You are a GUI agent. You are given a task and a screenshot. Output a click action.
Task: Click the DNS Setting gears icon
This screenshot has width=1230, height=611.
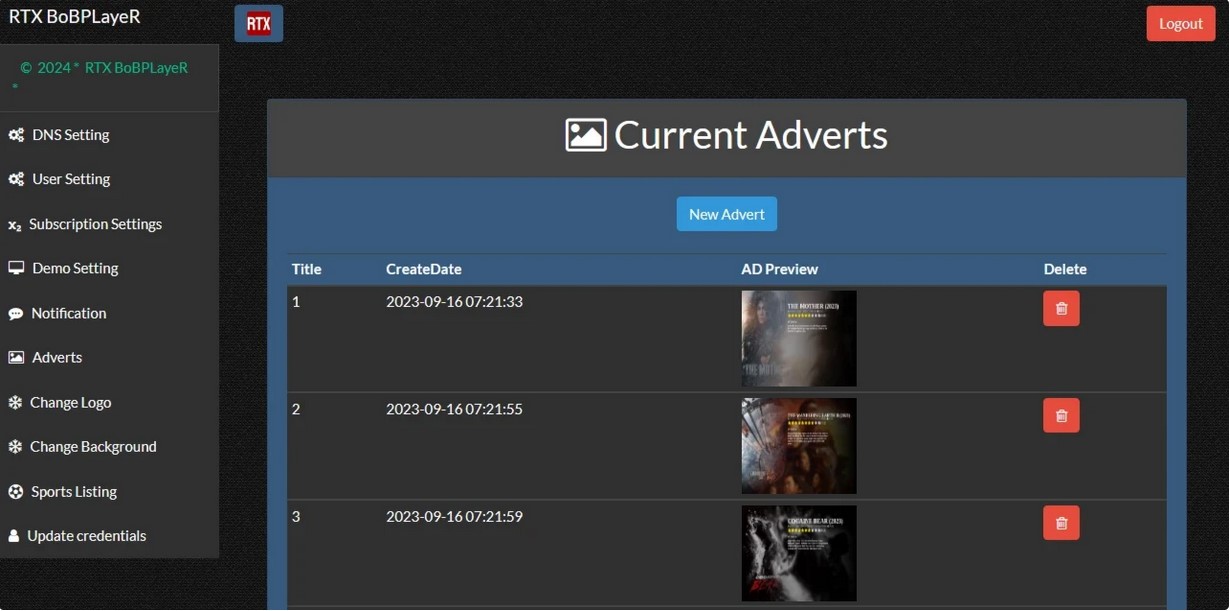[x=16, y=135]
